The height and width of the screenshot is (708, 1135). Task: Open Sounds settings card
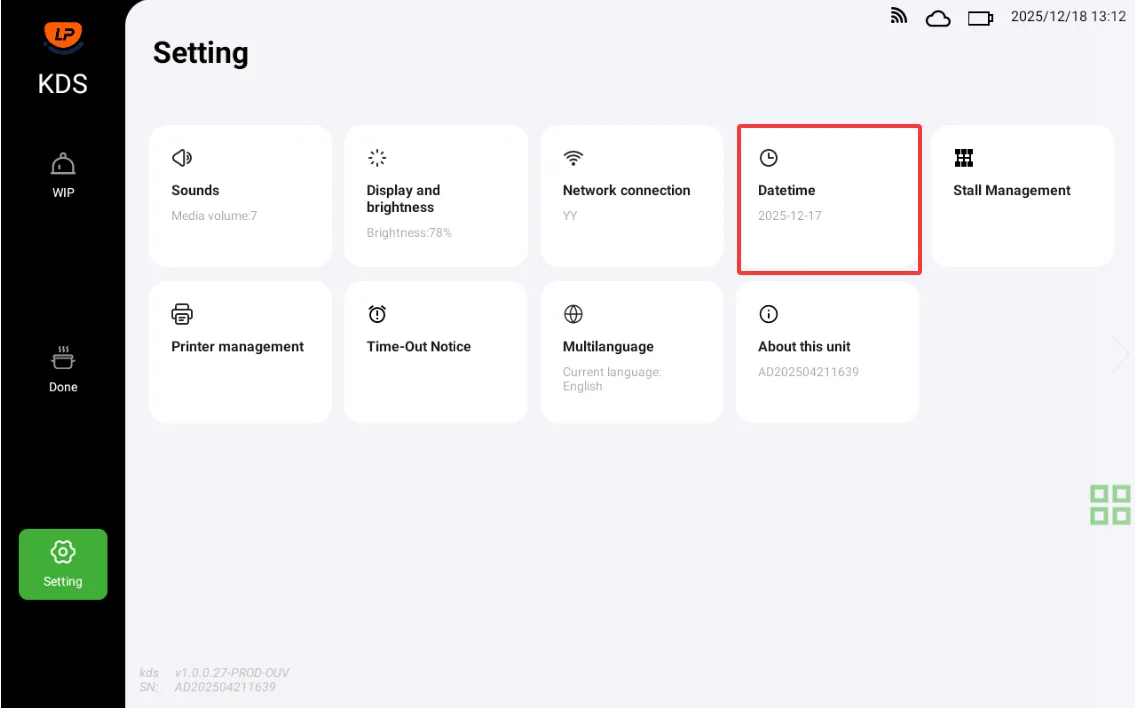coord(240,195)
